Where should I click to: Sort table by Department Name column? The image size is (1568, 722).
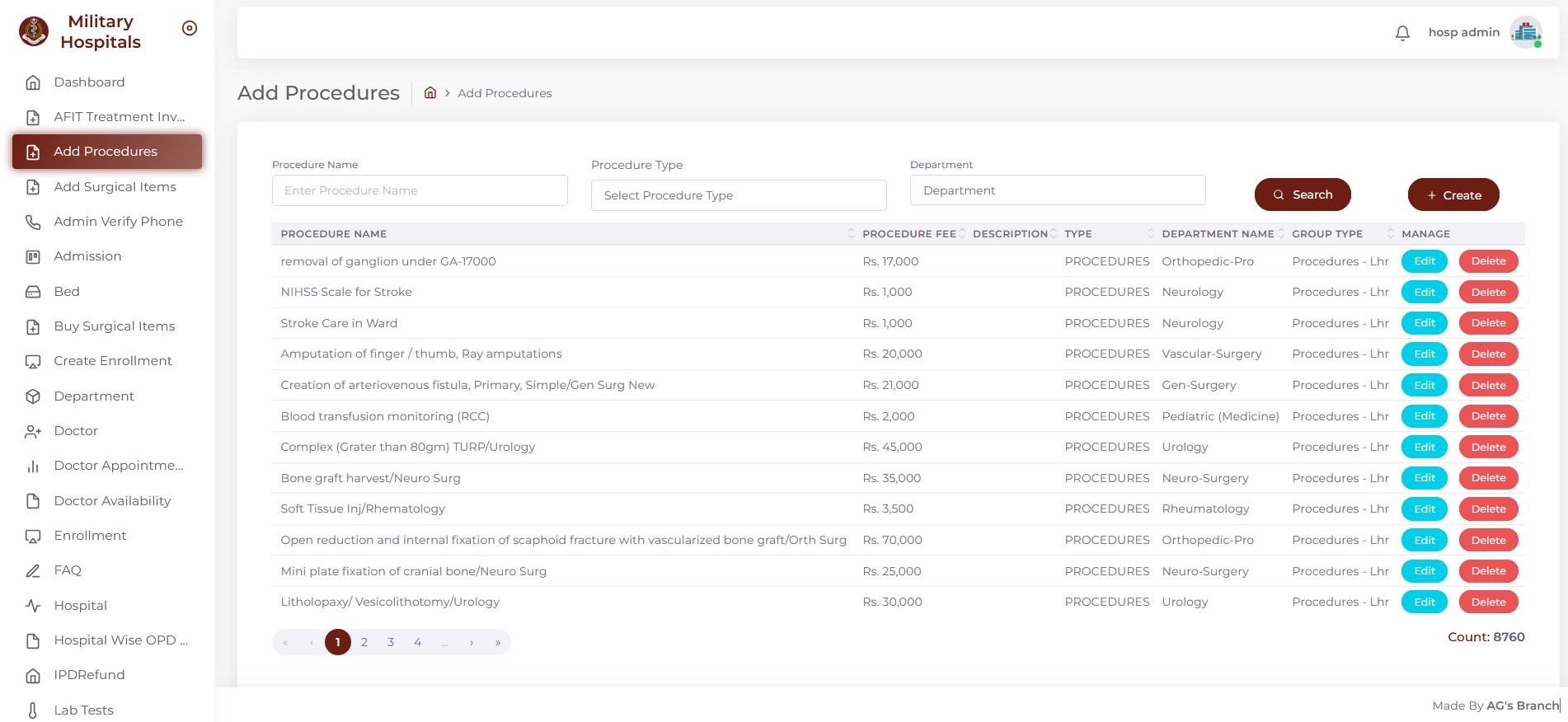click(1281, 234)
